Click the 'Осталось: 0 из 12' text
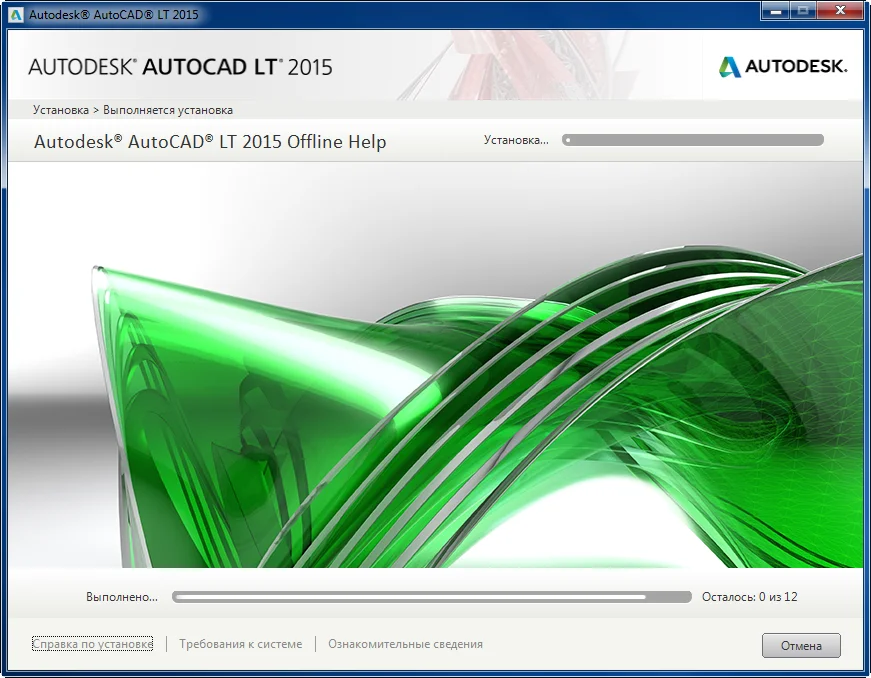The image size is (871, 678). pyautogui.click(x=749, y=597)
